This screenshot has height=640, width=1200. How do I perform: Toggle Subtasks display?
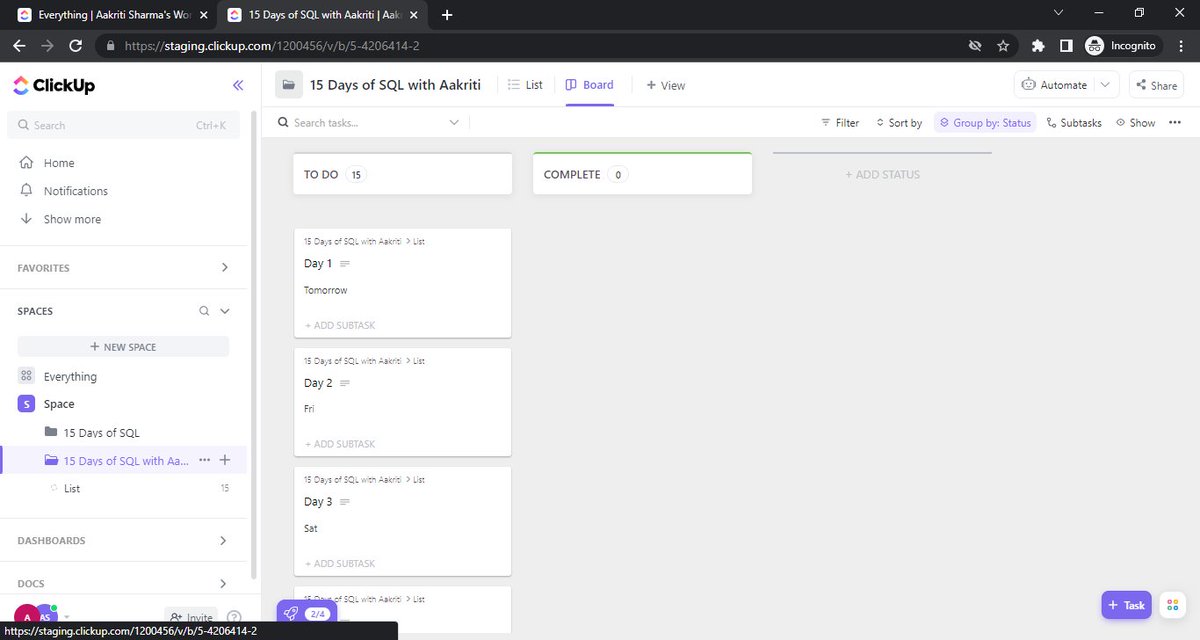pos(1074,123)
